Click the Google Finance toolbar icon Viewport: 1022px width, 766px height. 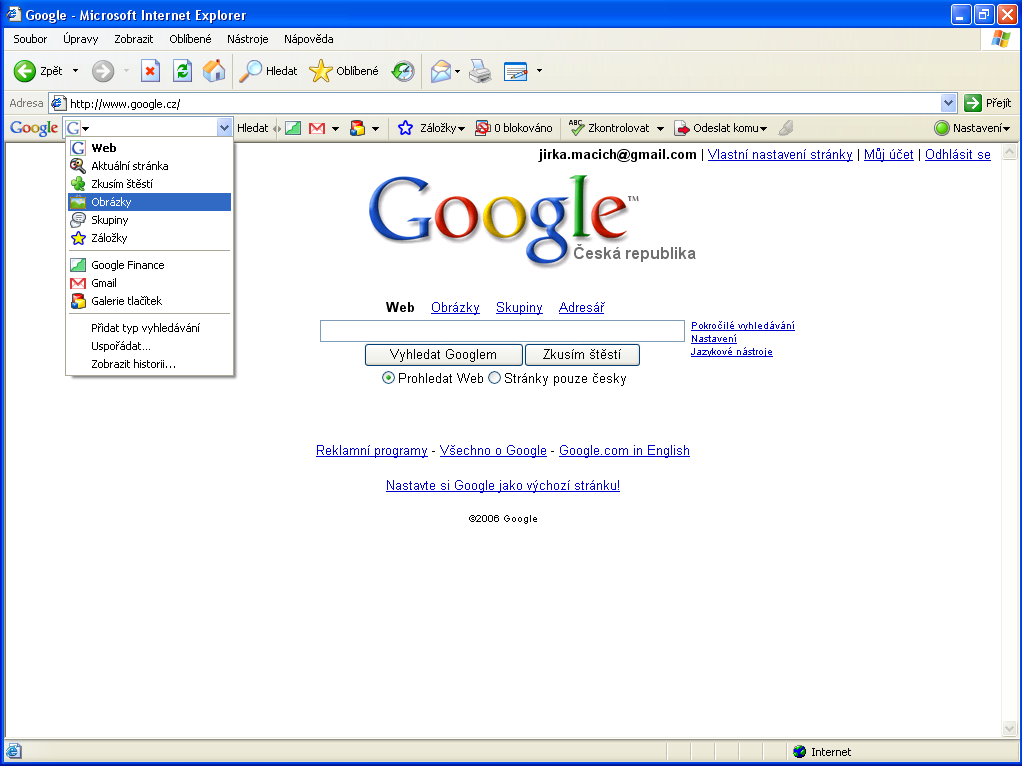point(293,128)
